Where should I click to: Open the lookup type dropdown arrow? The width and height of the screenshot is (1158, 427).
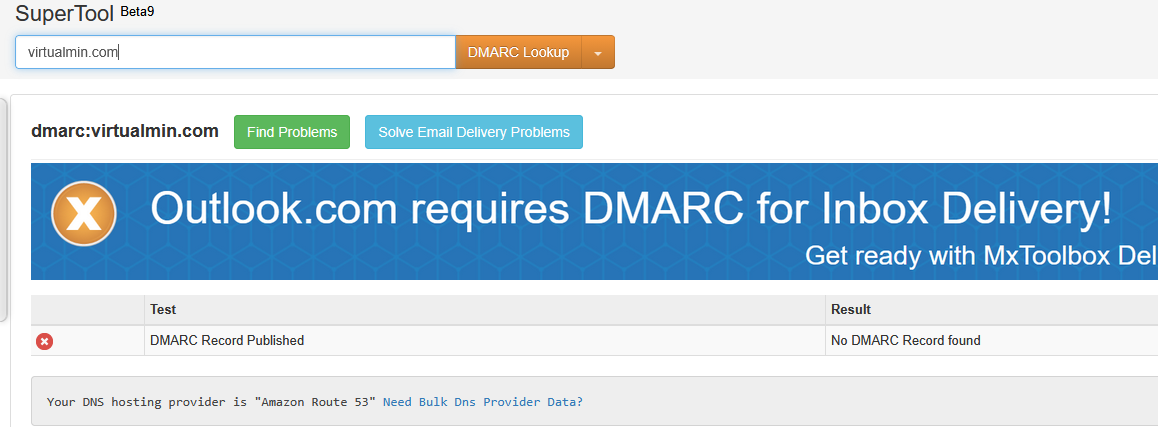(x=598, y=53)
